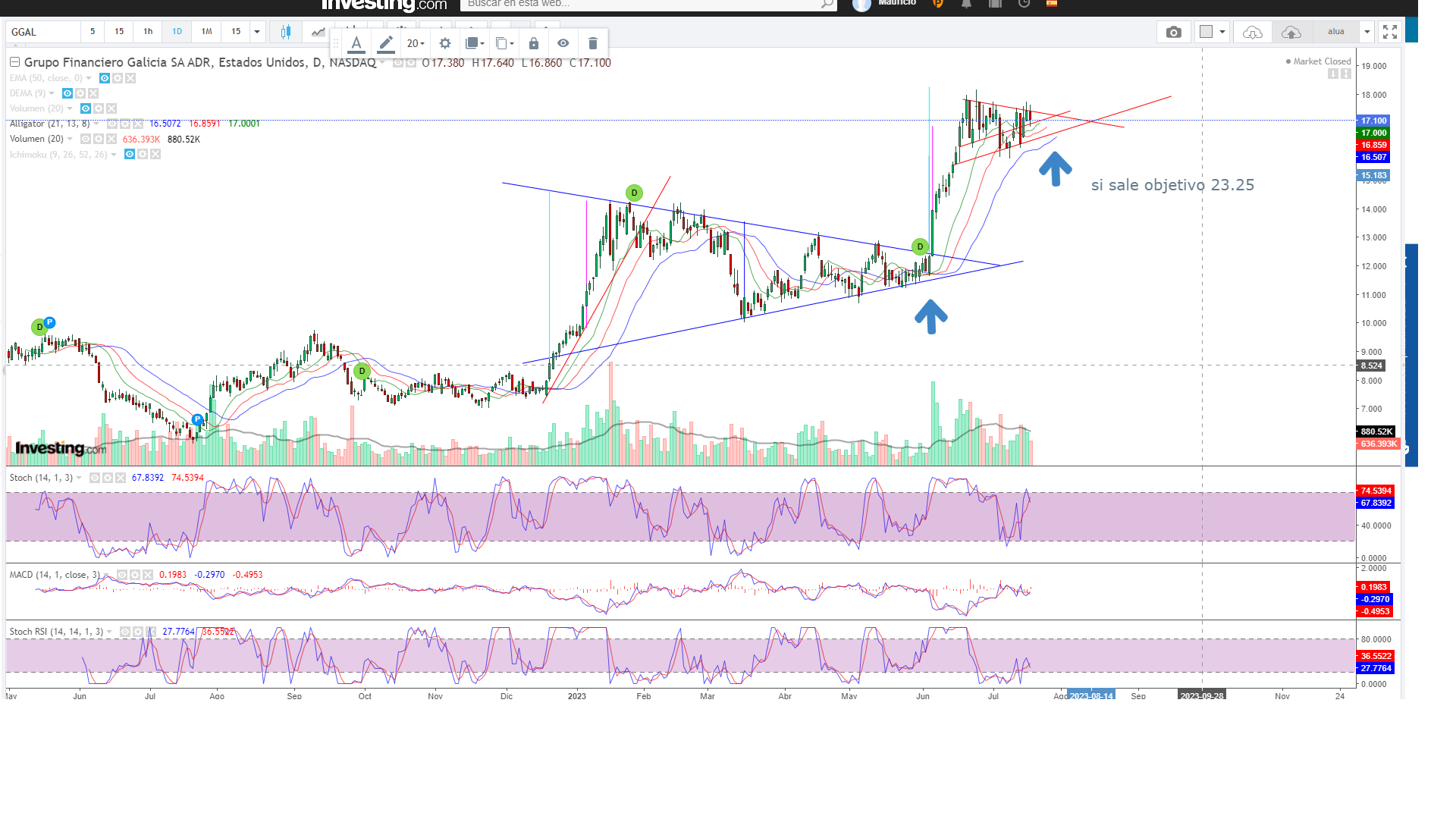1456x819 pixels.
Task: Open settings for Ichimoku indicator
Action: [143, 155]
